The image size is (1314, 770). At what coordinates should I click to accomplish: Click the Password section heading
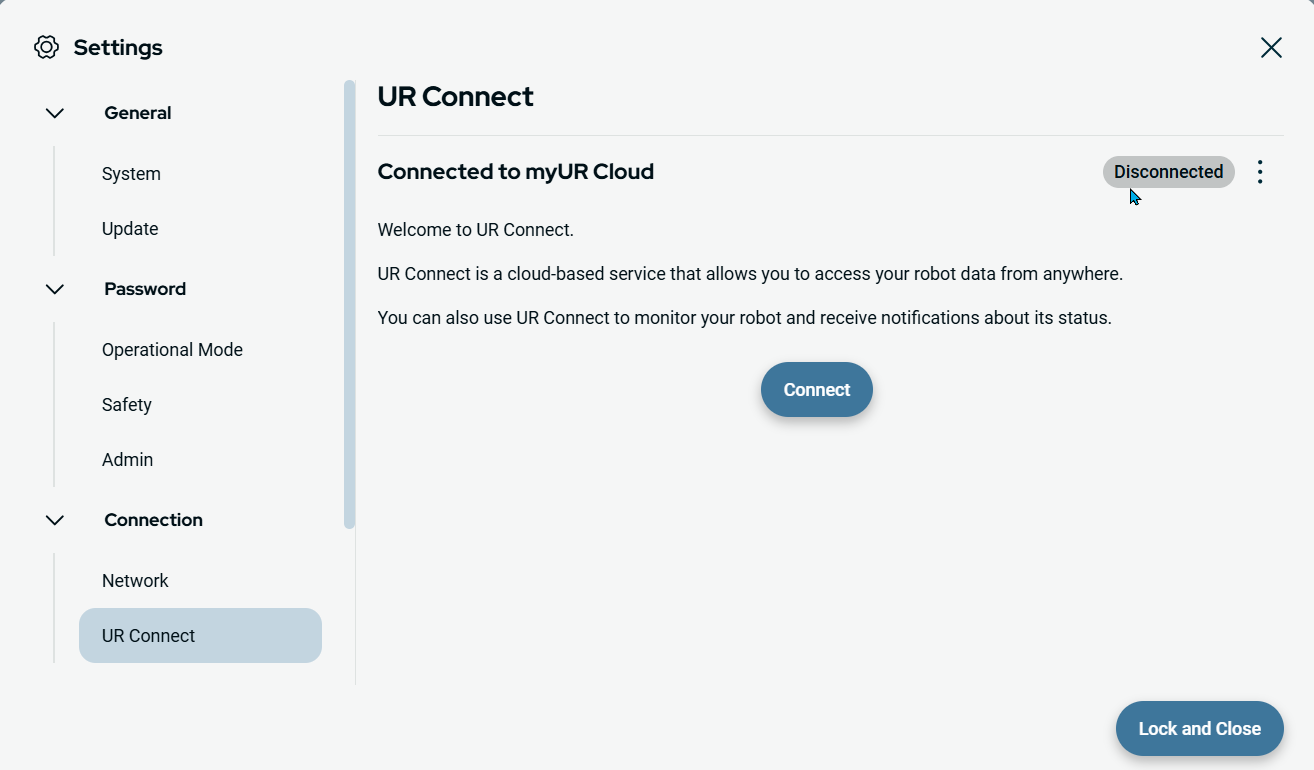(145, 289)
